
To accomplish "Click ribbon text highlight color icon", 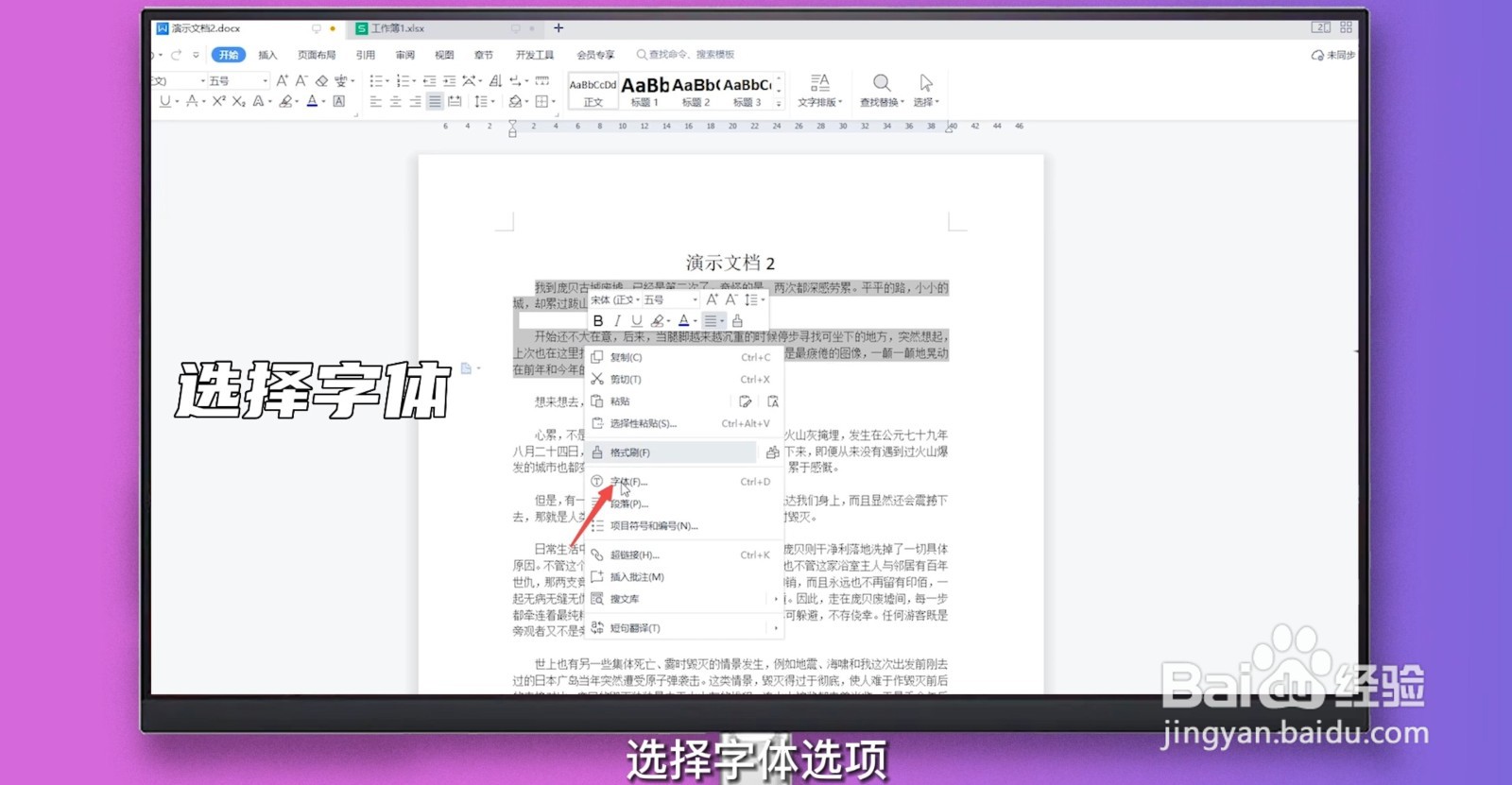I will [284, 101].
